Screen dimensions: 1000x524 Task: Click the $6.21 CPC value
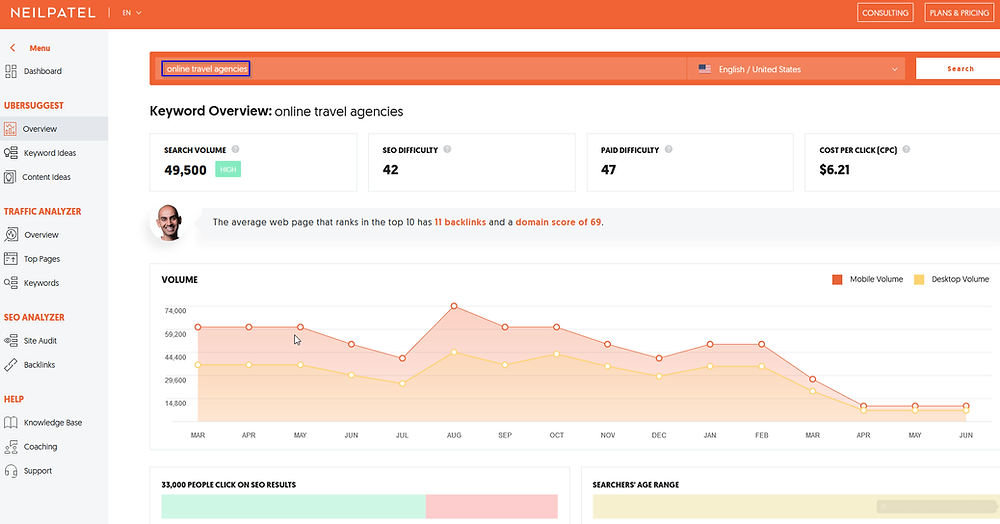click(x=834, y=170)
